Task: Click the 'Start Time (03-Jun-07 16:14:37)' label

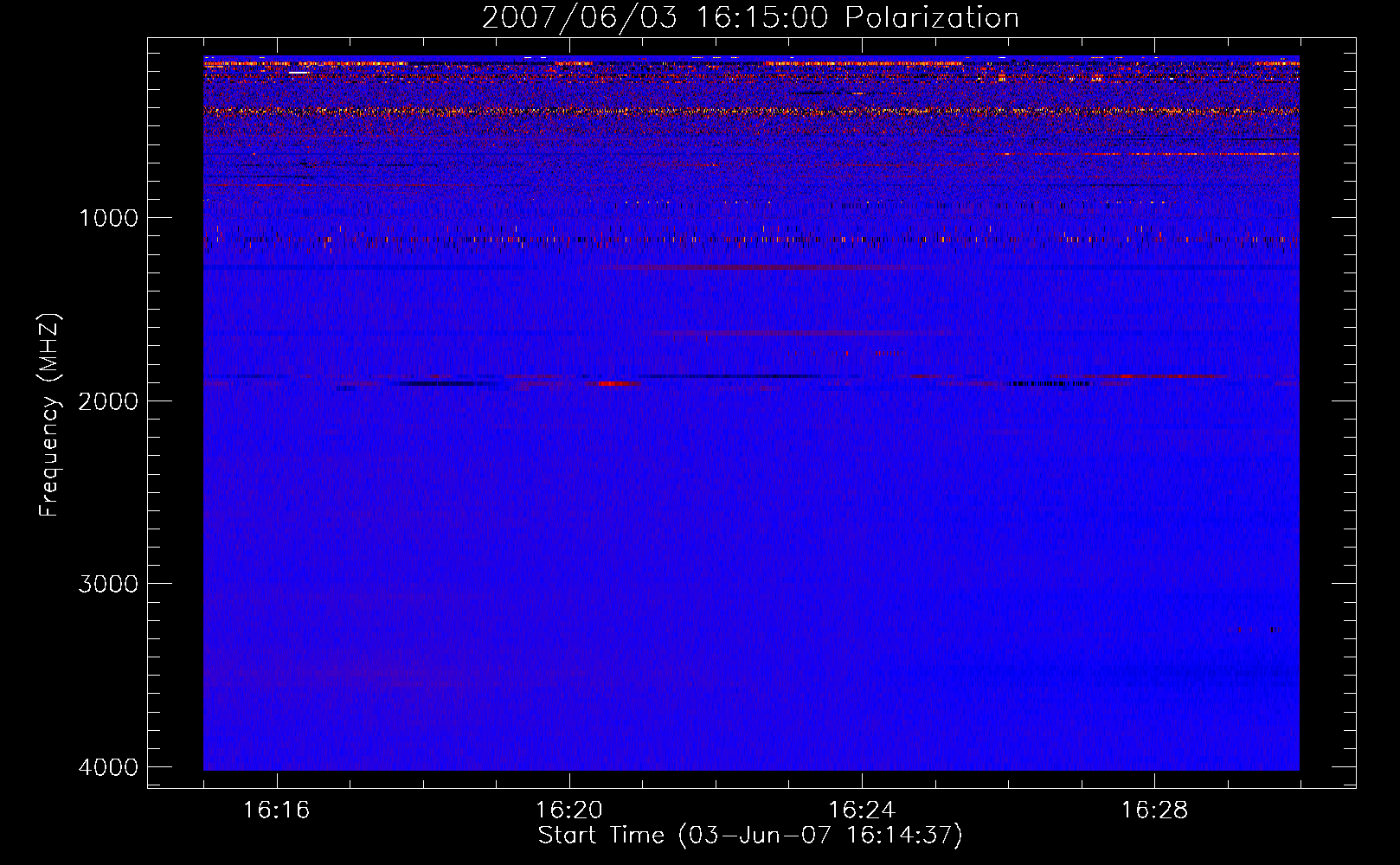Action: point(750,836)
